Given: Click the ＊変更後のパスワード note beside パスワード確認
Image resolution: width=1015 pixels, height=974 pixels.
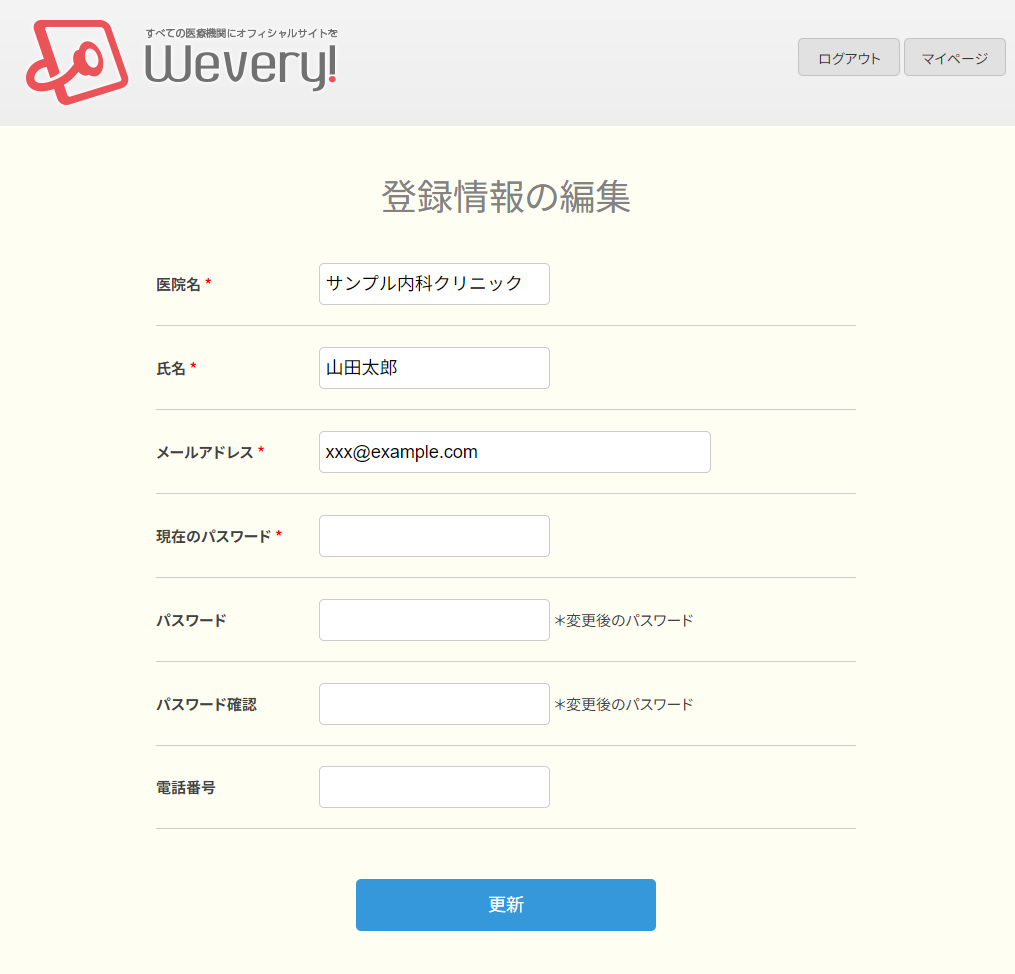Looking at the screenshot, I should (623, 704).
